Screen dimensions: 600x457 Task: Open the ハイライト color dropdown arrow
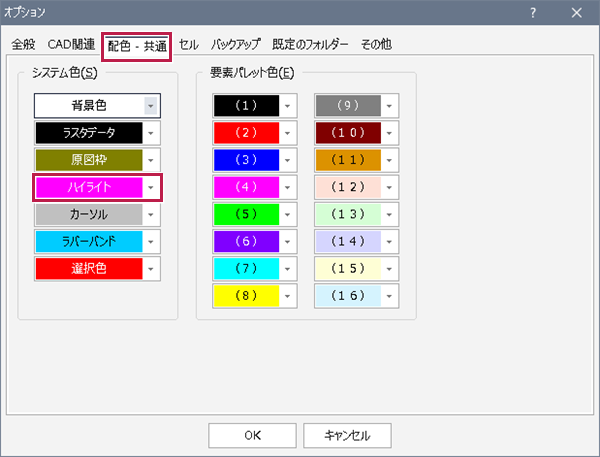pos(151,187)
